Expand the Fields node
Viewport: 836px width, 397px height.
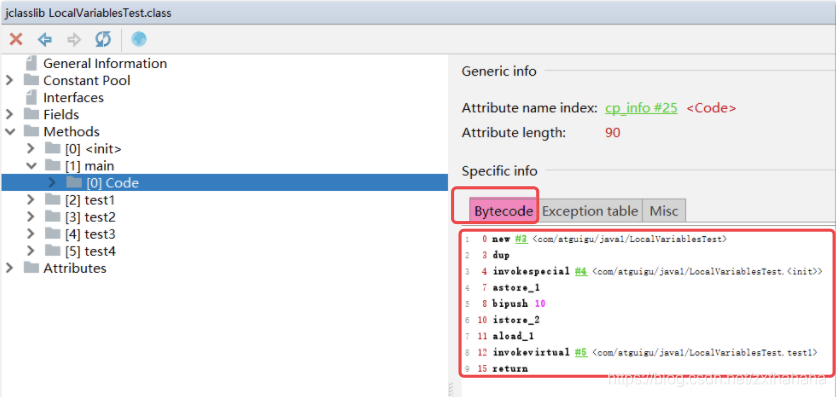click(x=9, y=115)
